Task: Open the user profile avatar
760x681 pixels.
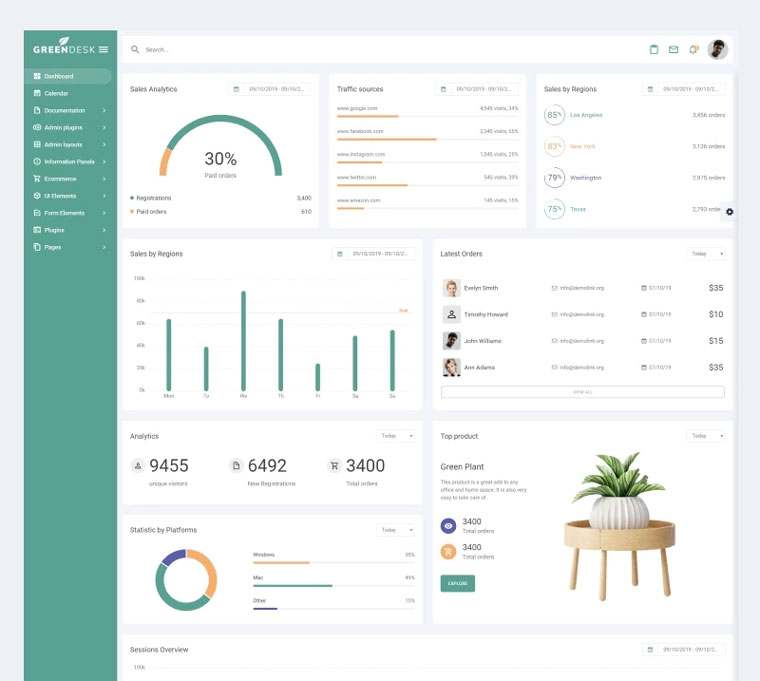Action: (x=717, y=49)
